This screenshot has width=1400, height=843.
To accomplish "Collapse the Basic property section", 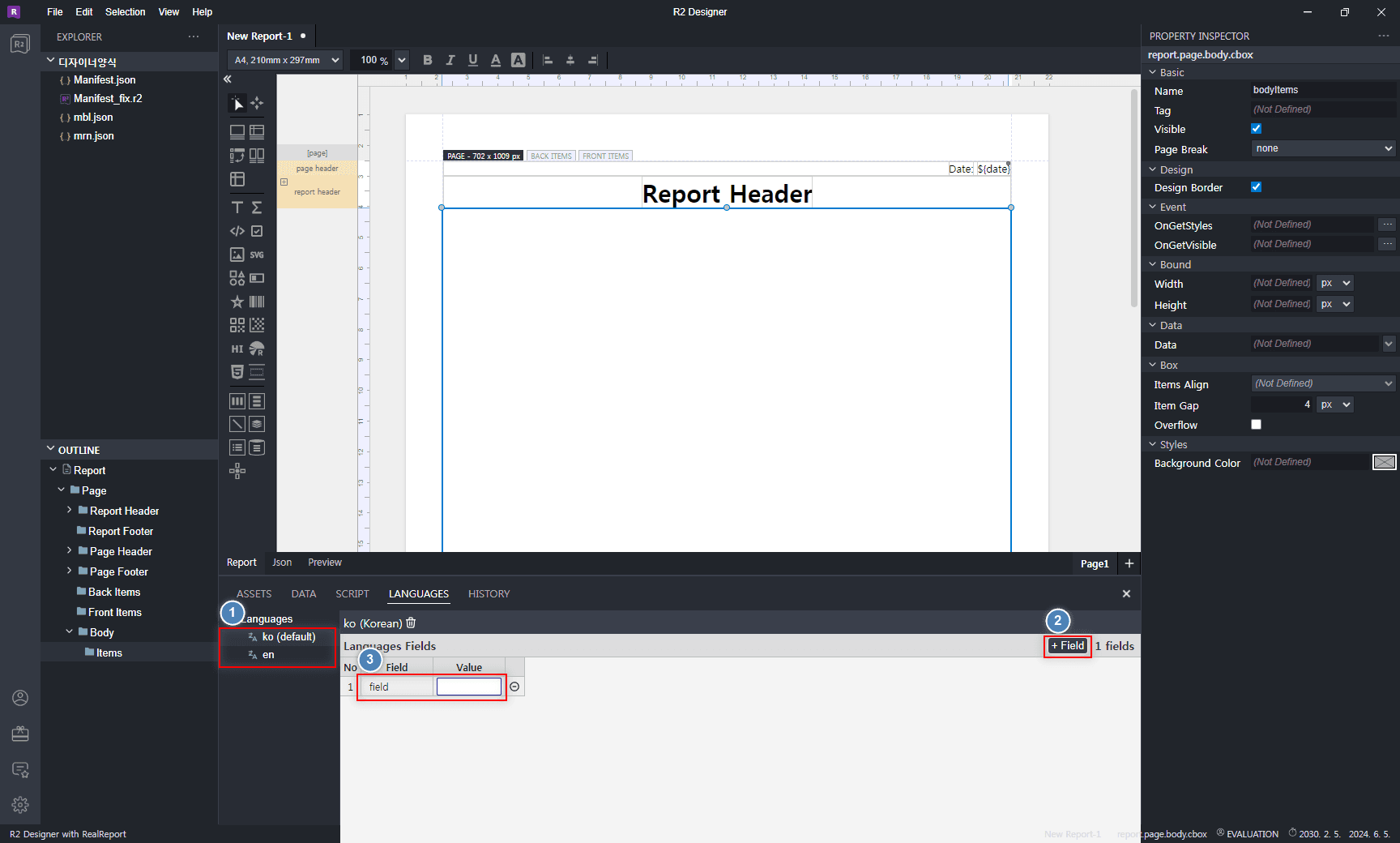I will (x=1153, y=72).
